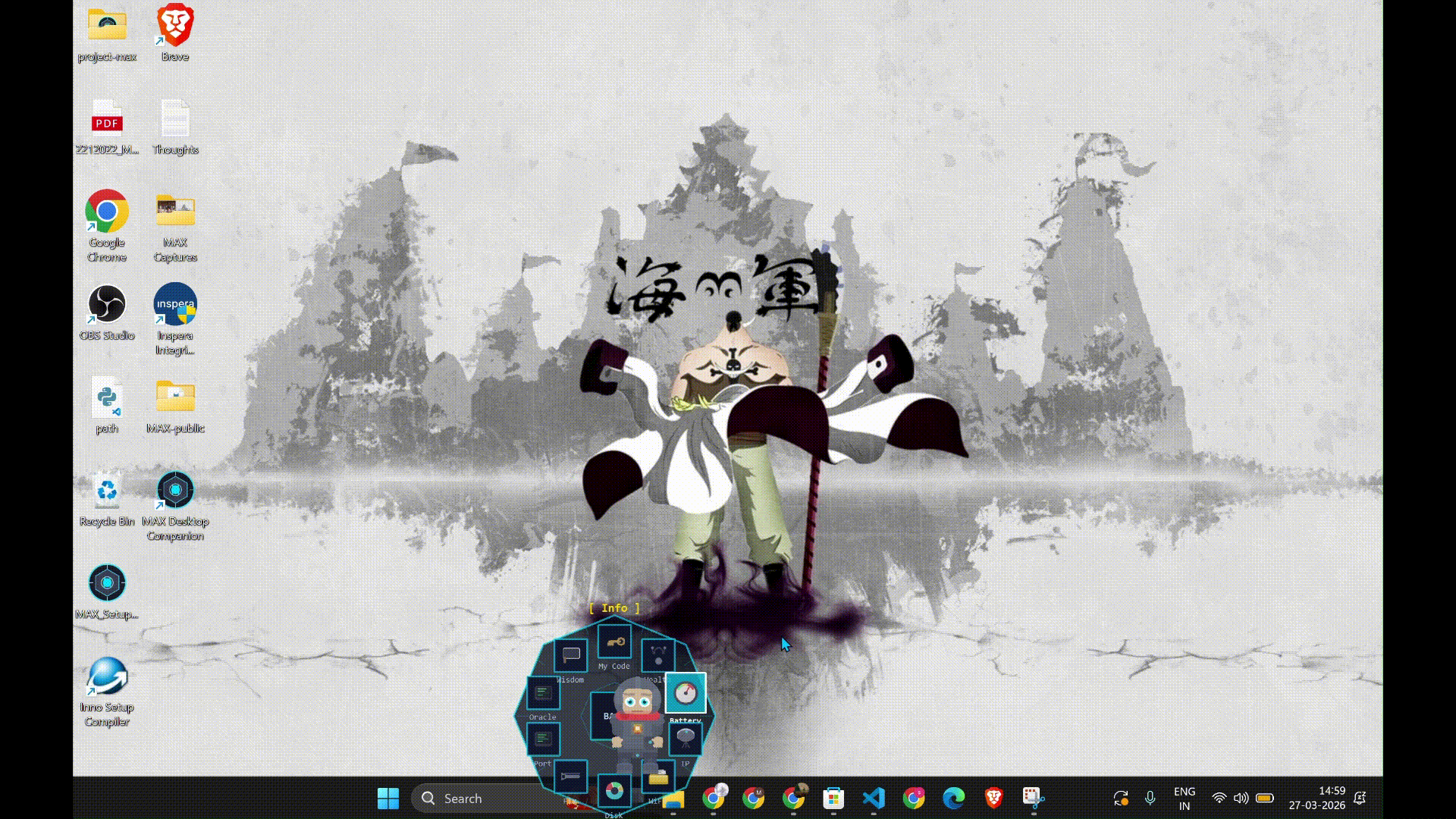Open Visual Studio Code from the taskbar

(874, 798)
